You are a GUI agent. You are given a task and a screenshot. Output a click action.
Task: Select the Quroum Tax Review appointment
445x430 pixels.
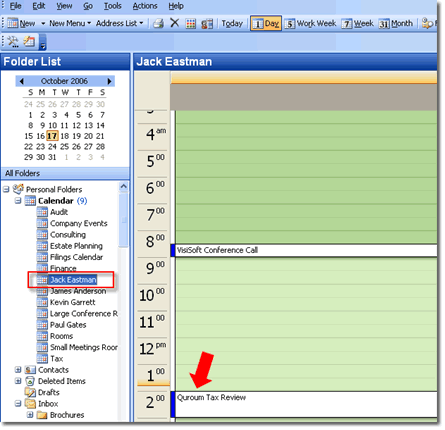point(304,404)
